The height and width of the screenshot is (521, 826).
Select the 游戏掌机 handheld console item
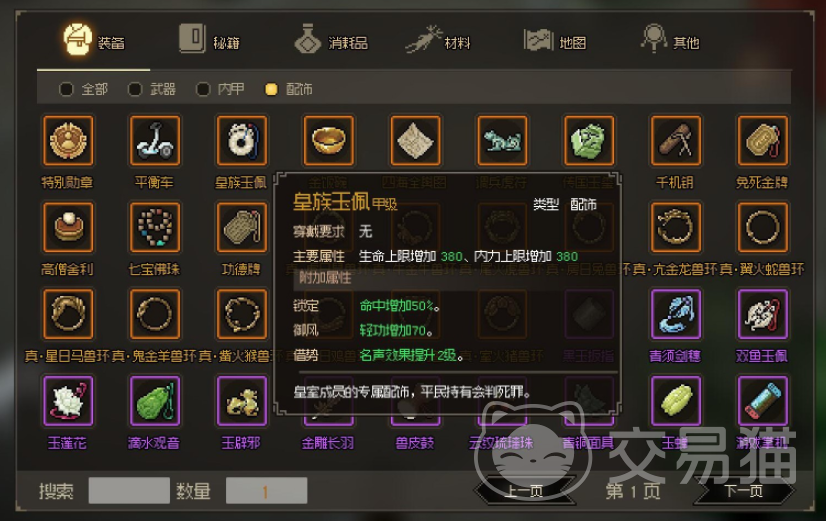(763, 401)
